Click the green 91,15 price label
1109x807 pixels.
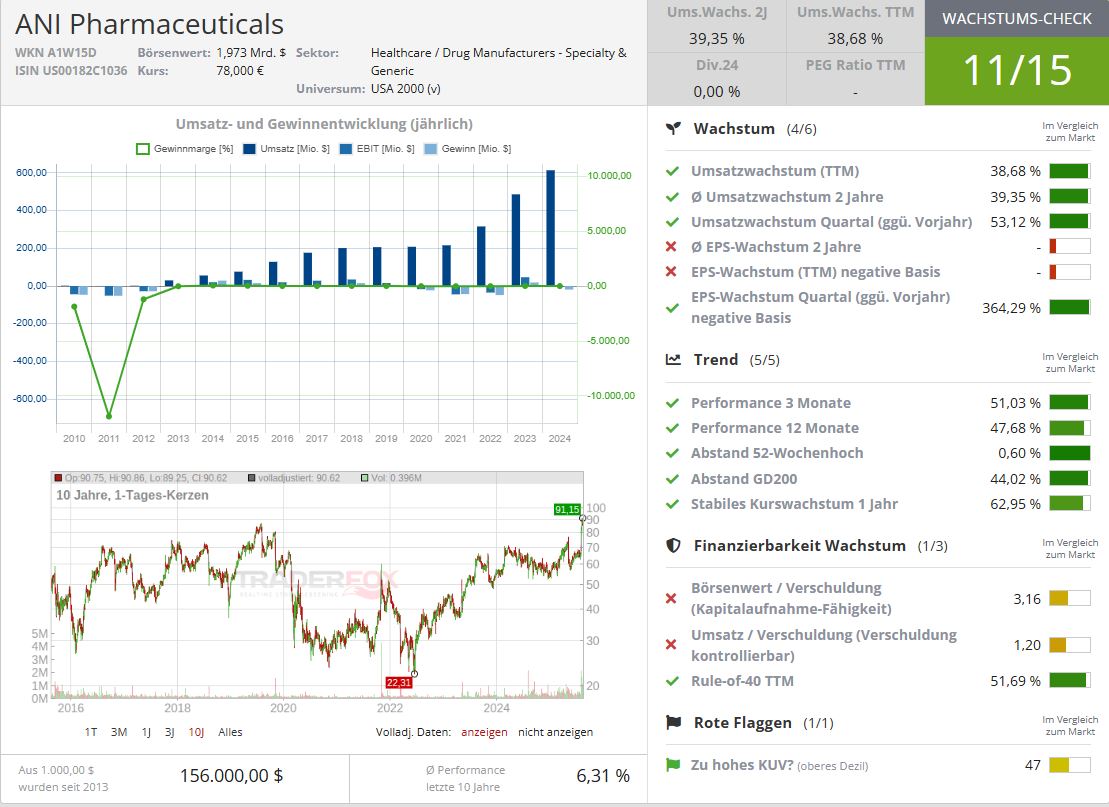coord(567,509)
